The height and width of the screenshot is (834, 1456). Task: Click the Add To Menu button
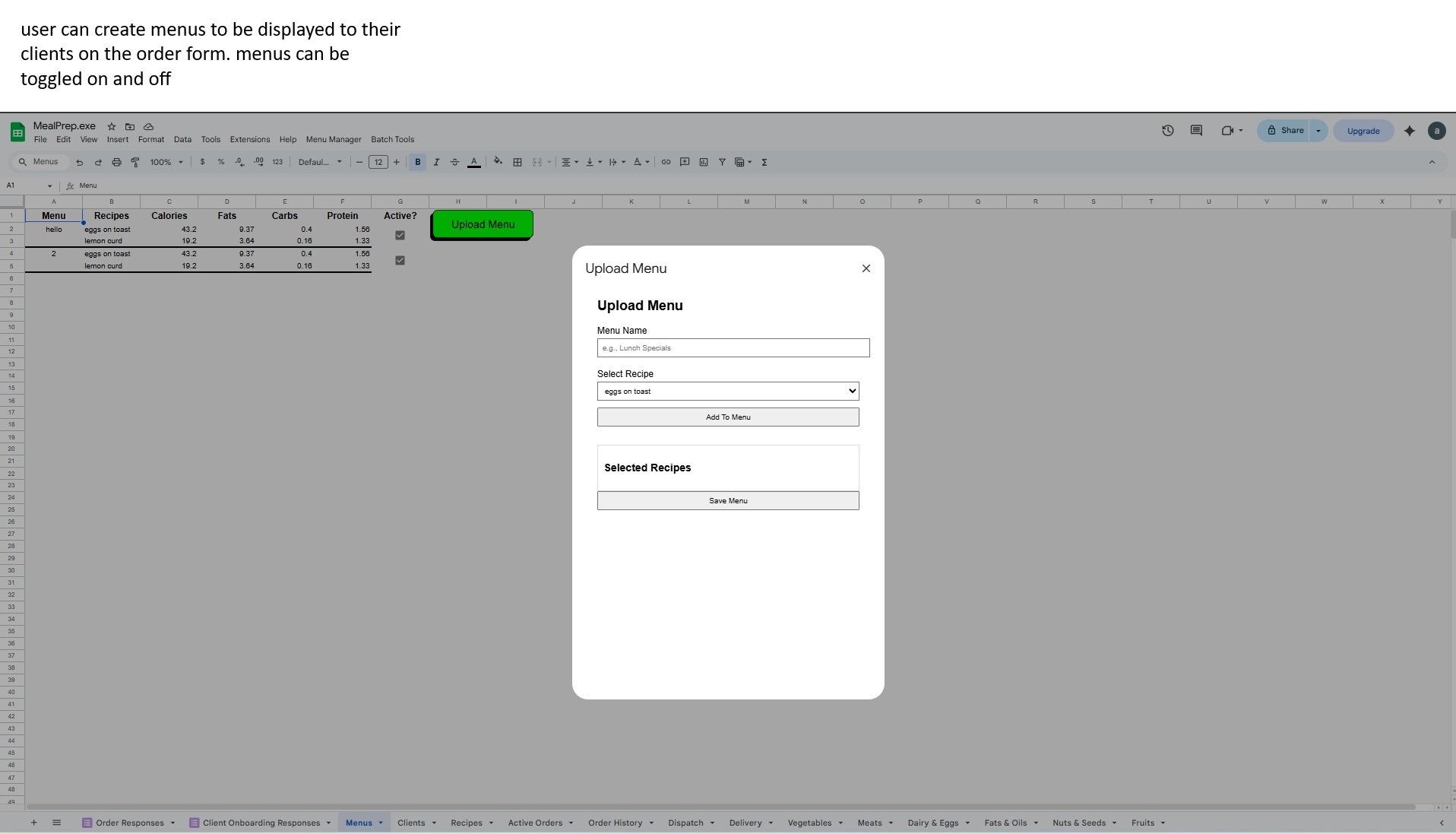pos(727,417)
